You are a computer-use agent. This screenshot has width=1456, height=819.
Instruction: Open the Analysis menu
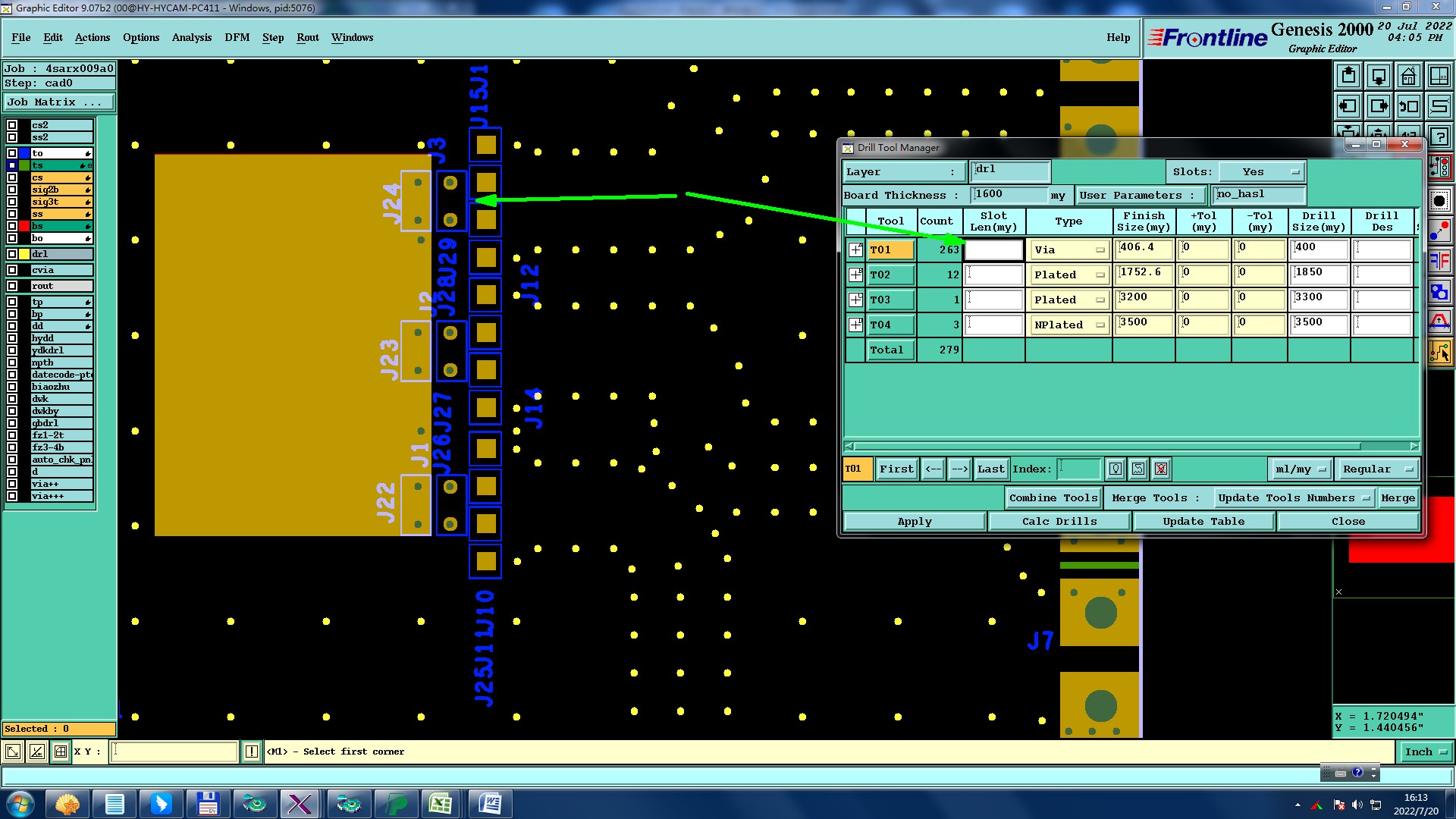click(x=191, y=37)
